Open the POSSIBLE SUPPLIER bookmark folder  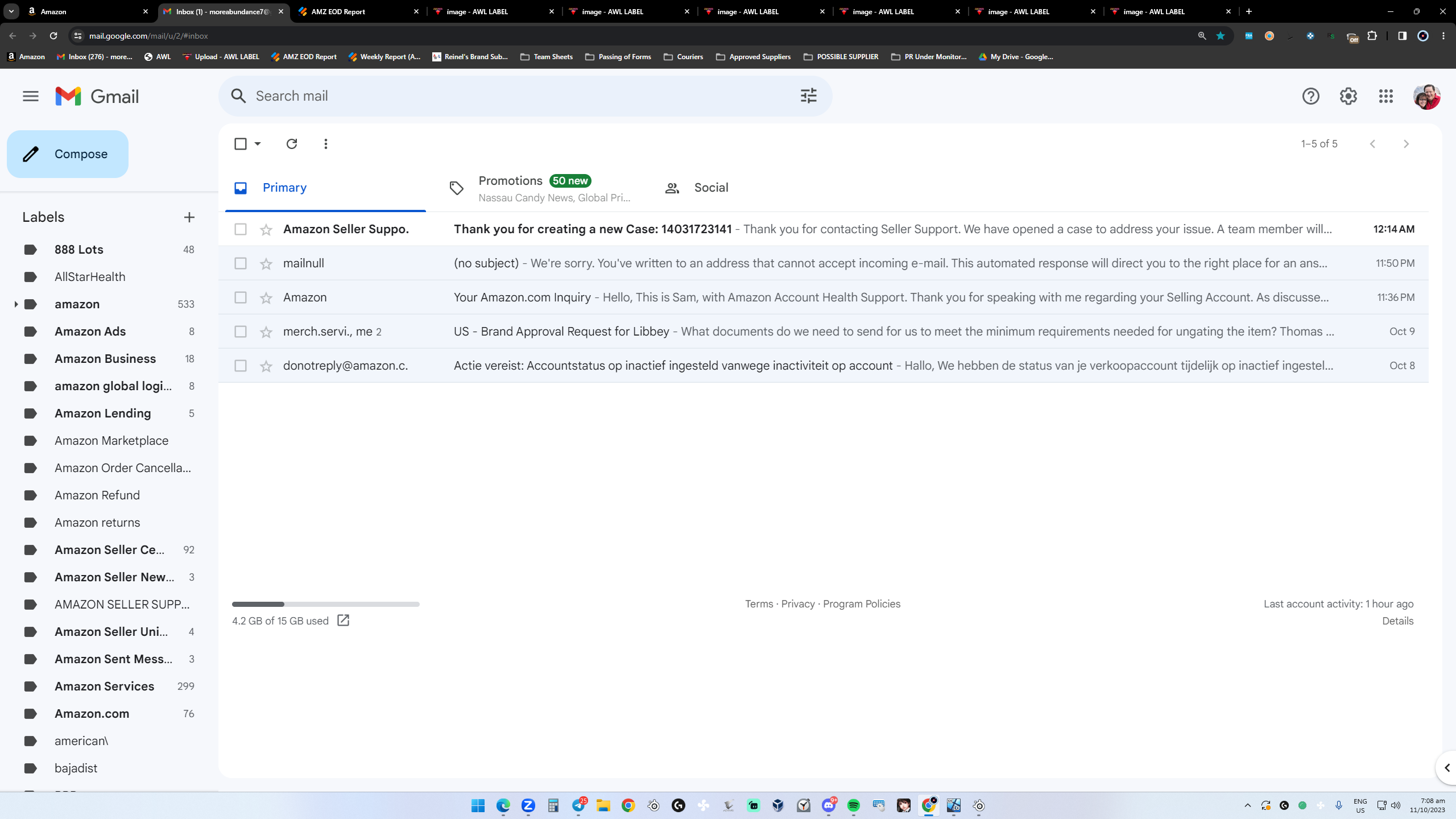[841, 57]
